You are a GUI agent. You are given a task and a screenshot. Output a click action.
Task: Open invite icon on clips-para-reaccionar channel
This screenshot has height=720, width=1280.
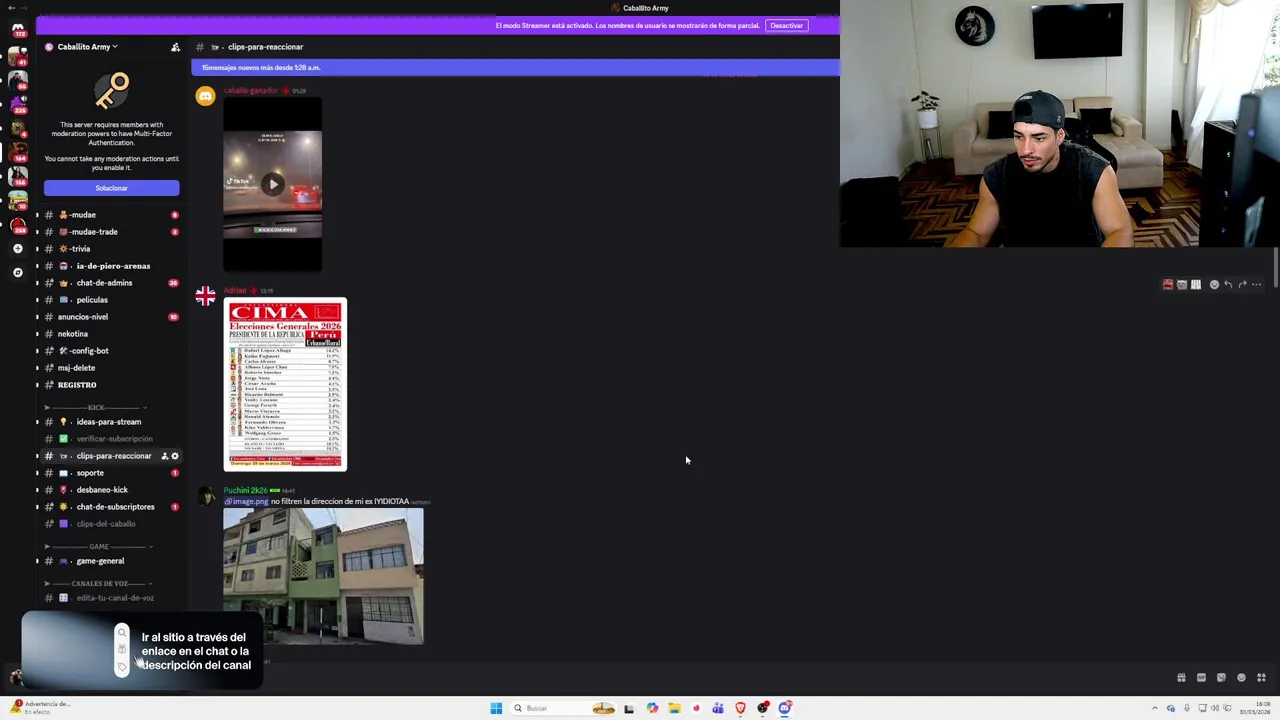[165, 456]
